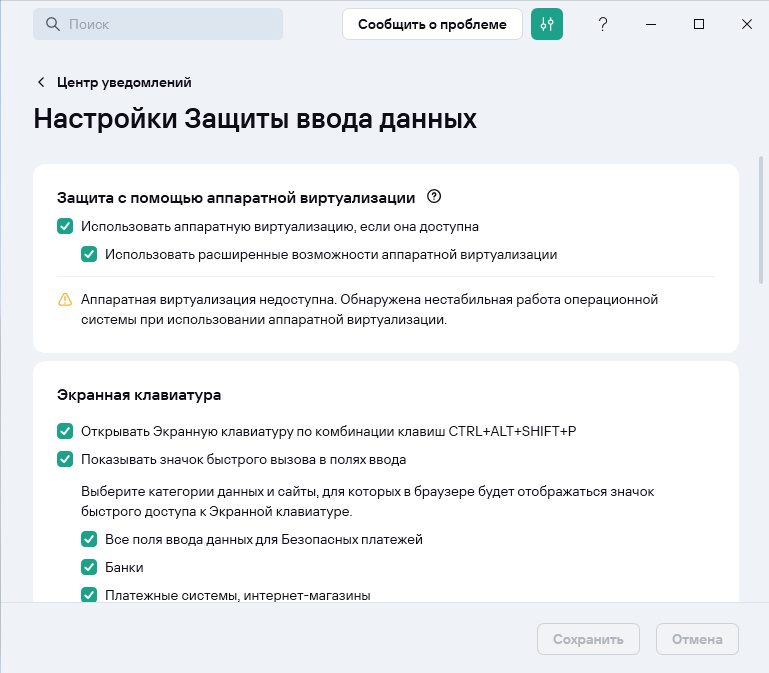Click the Отмена button
Screen dimensions: 769x673
[697, 639]
